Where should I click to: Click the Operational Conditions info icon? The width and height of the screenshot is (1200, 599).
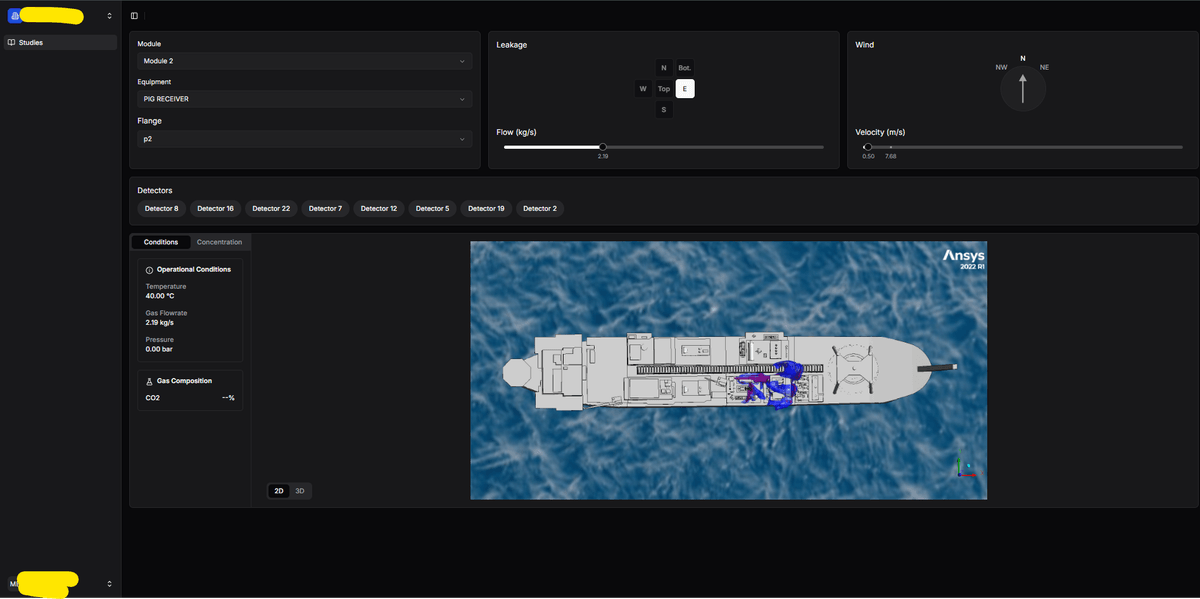click(x=150, y=270)
